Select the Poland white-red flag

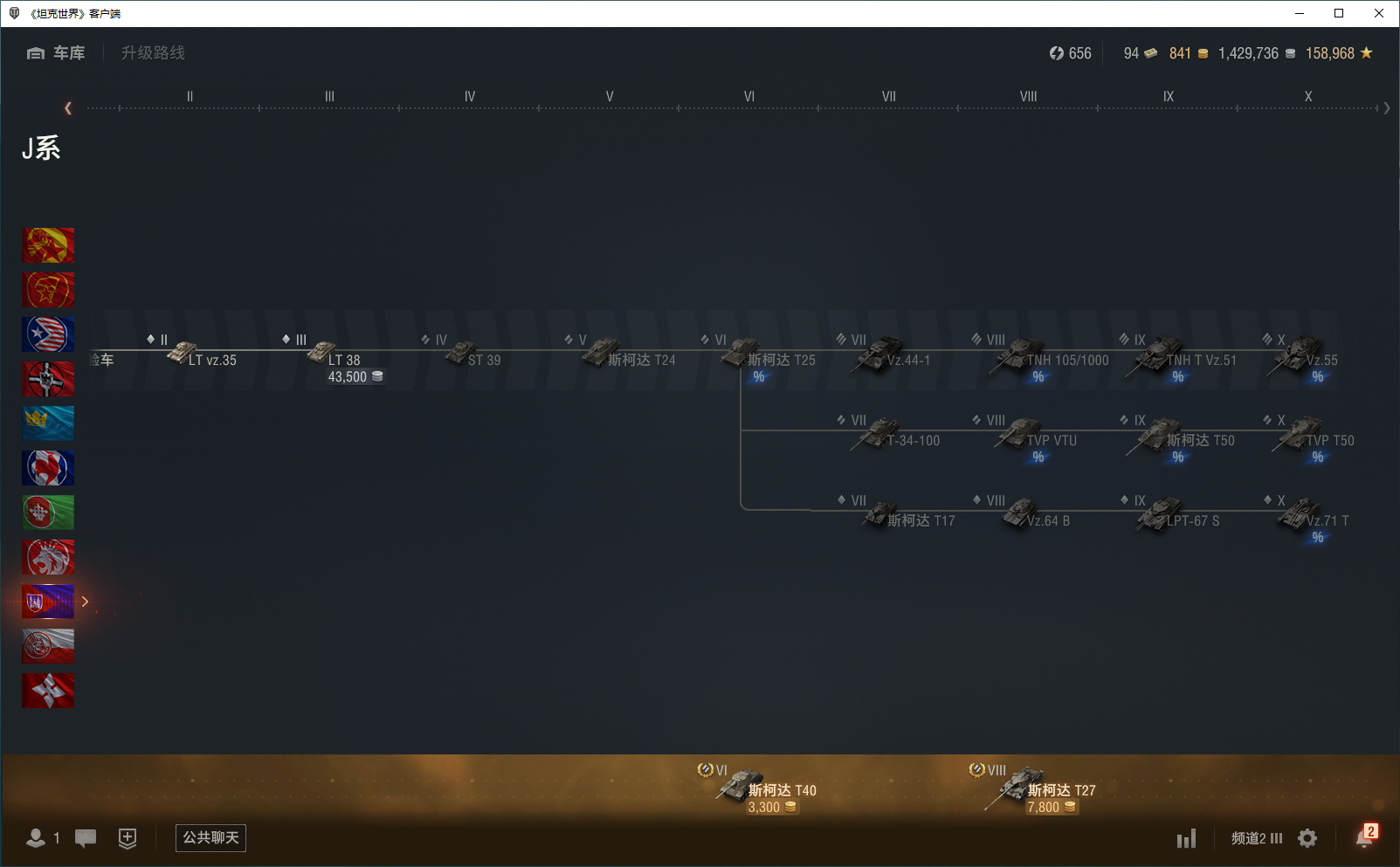pyautogui.click(x=48, y=646)
